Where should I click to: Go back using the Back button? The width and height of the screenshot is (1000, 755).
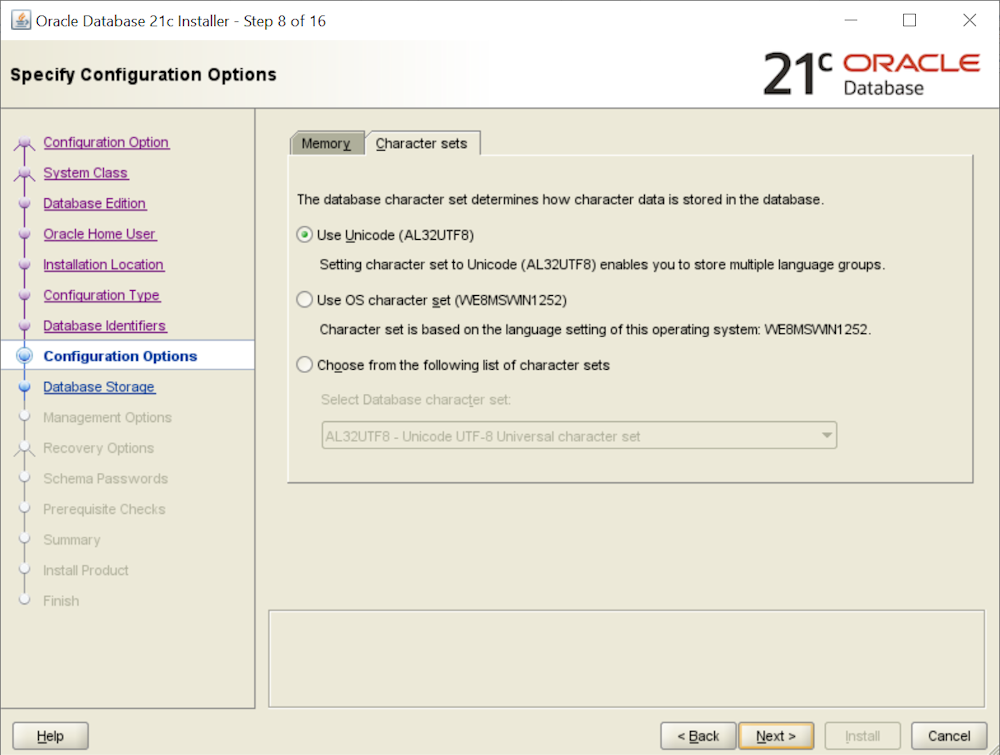click(698, 736)
